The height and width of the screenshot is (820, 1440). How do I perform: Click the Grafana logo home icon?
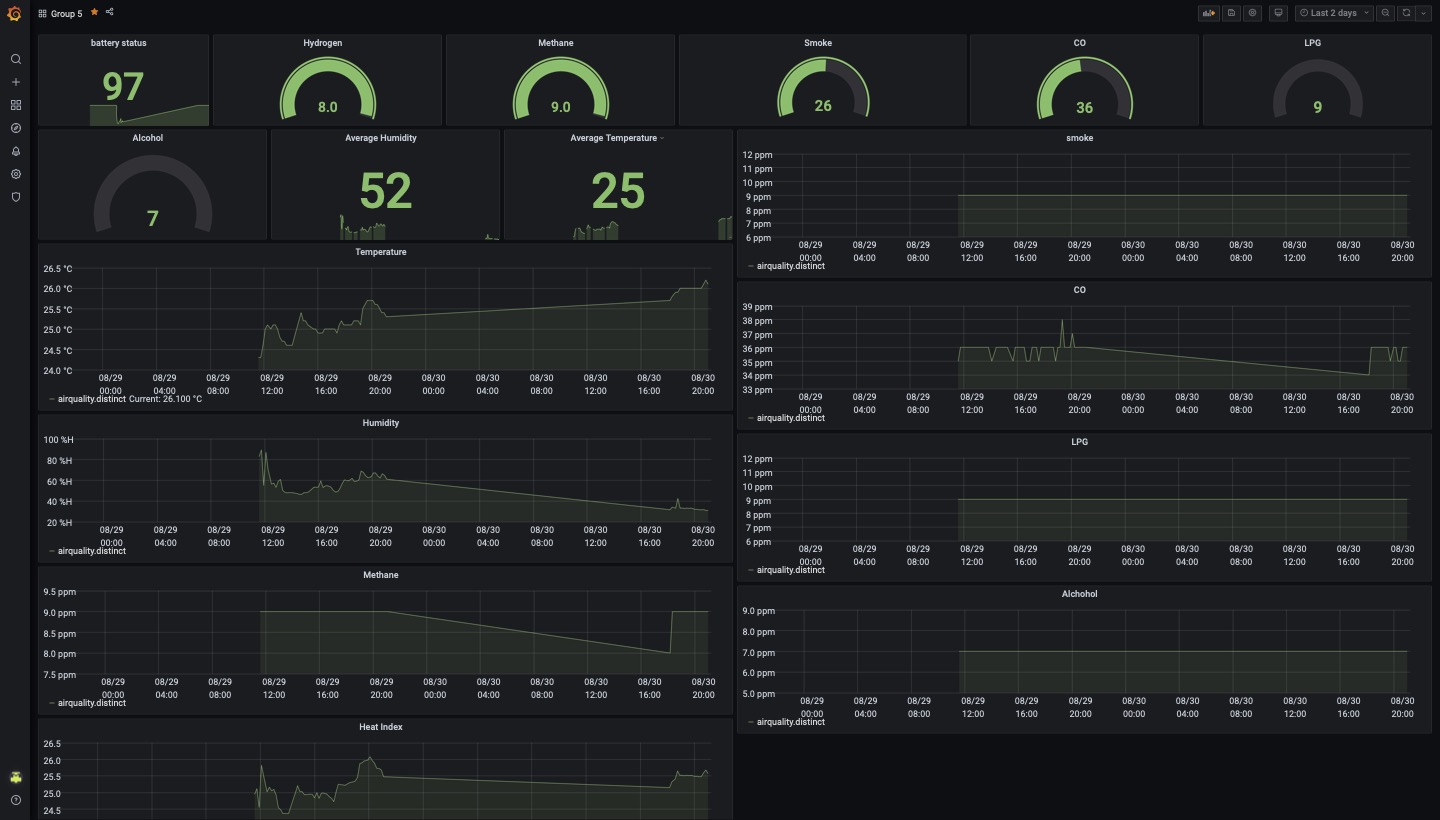pyautogui.click(x=14, y=14)
